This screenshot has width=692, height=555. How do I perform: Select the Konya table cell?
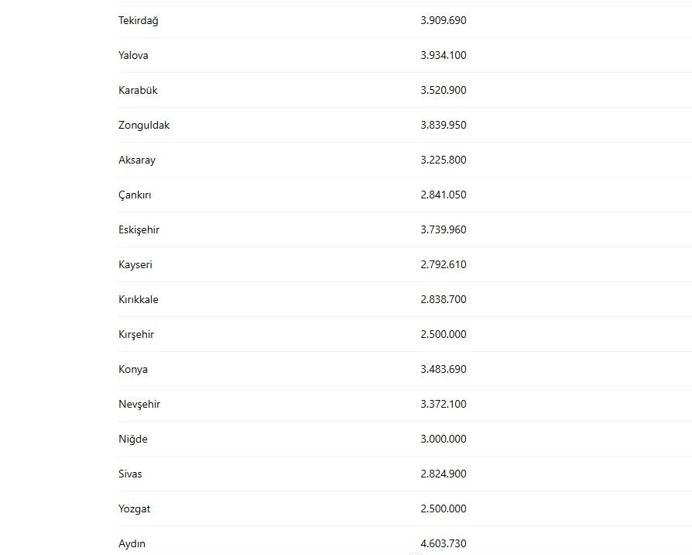(x=133, y=369)
